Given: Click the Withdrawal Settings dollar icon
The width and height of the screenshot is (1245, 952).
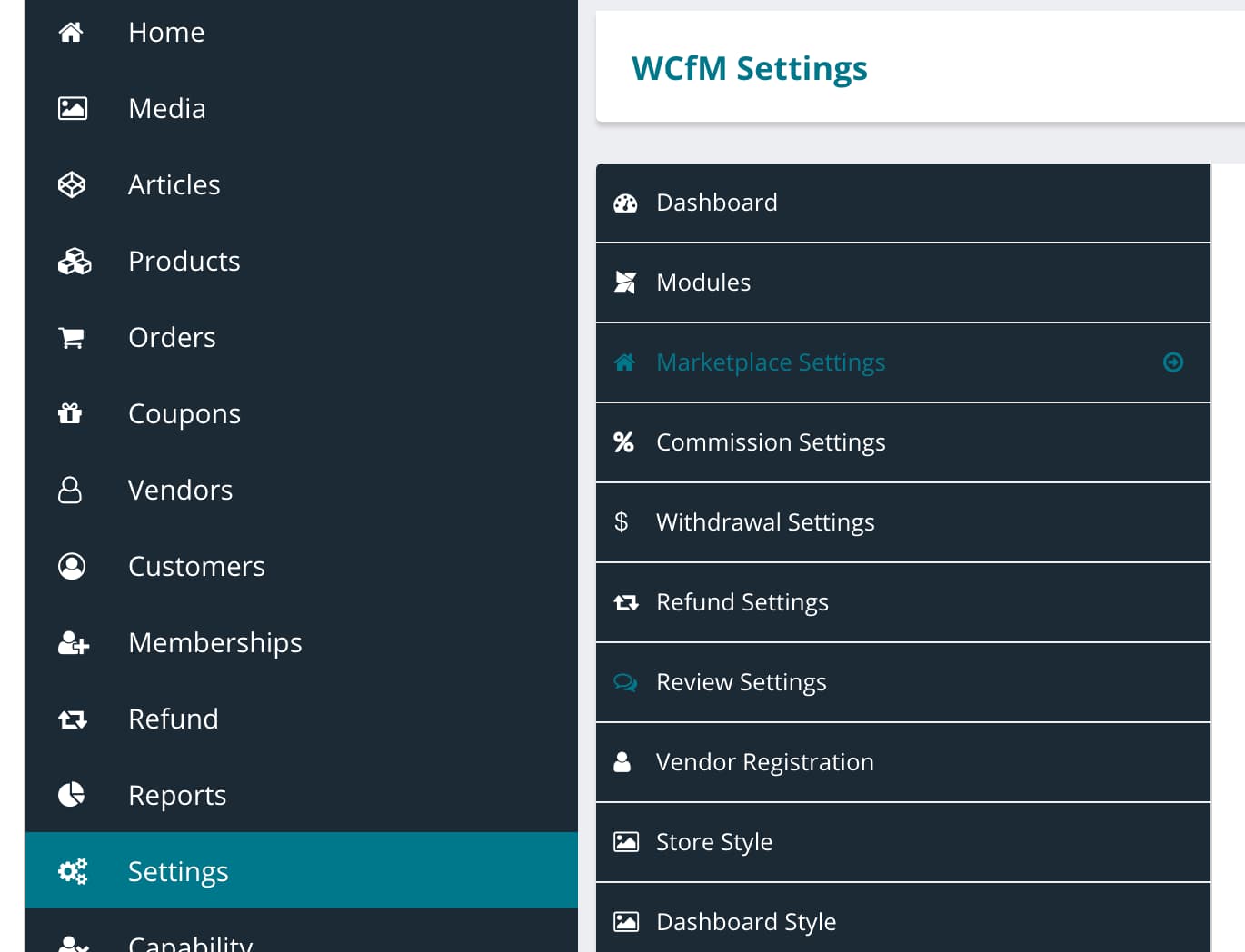Looking at the screenshot, I should tap(622, 522).
